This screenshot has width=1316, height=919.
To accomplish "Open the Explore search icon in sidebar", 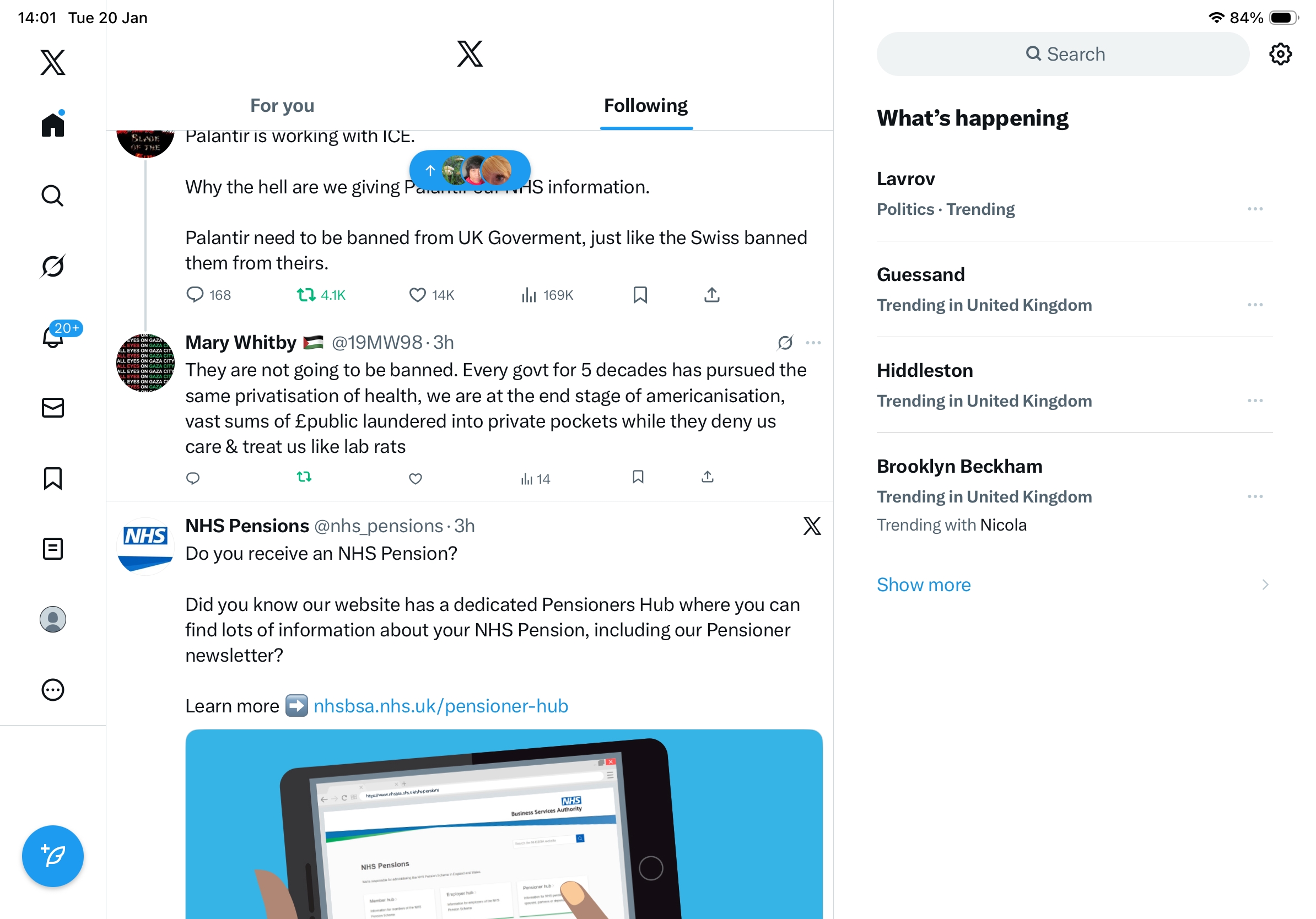I will [53, 196].
